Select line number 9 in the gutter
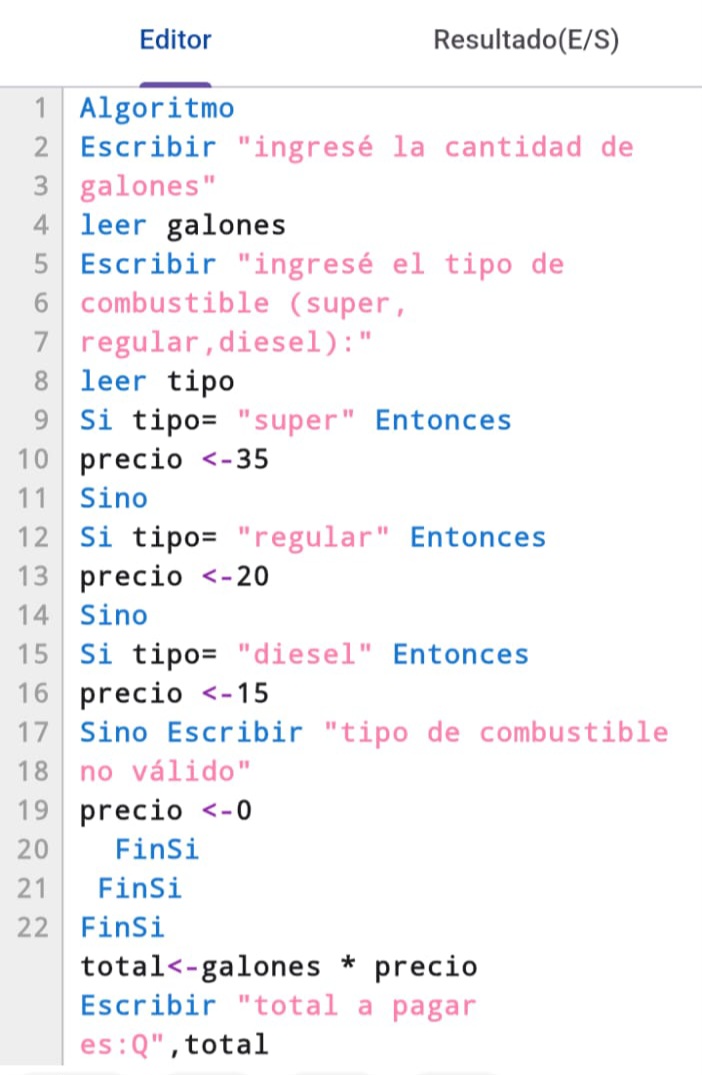 [40, 420]
